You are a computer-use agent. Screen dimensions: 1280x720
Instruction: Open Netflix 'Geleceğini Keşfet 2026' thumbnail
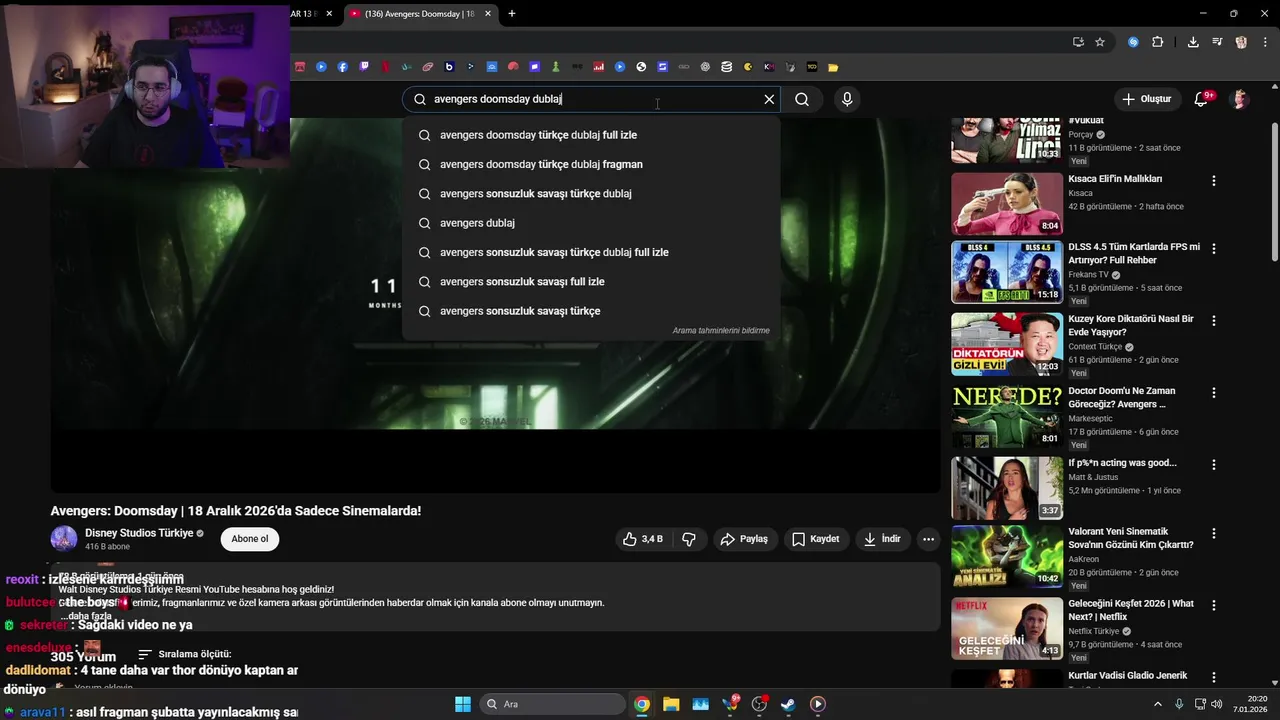click(1007, 629)
